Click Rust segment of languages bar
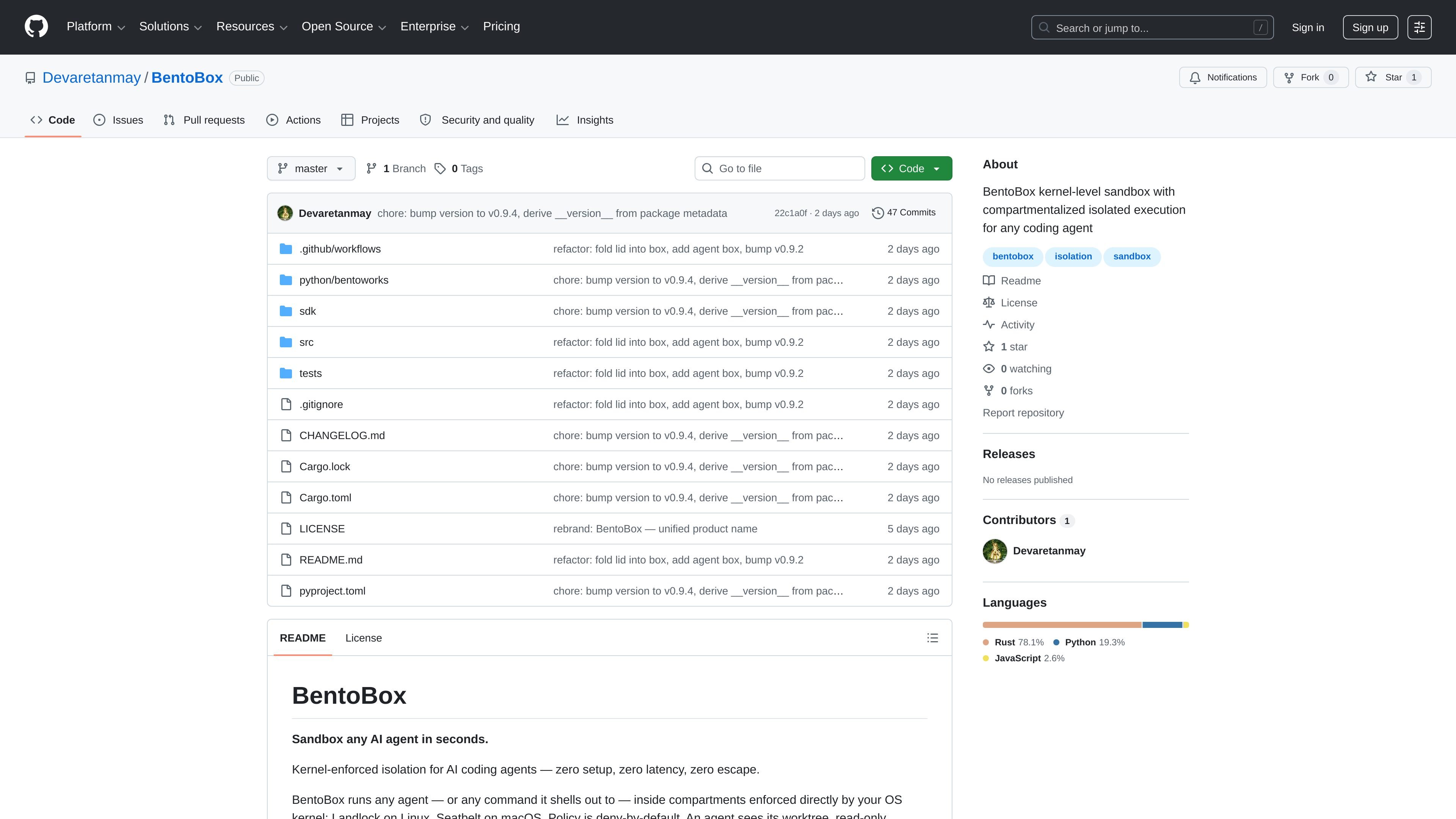Image resolution: width=1456 pixels, height=819 pixels. point(1062,624)
